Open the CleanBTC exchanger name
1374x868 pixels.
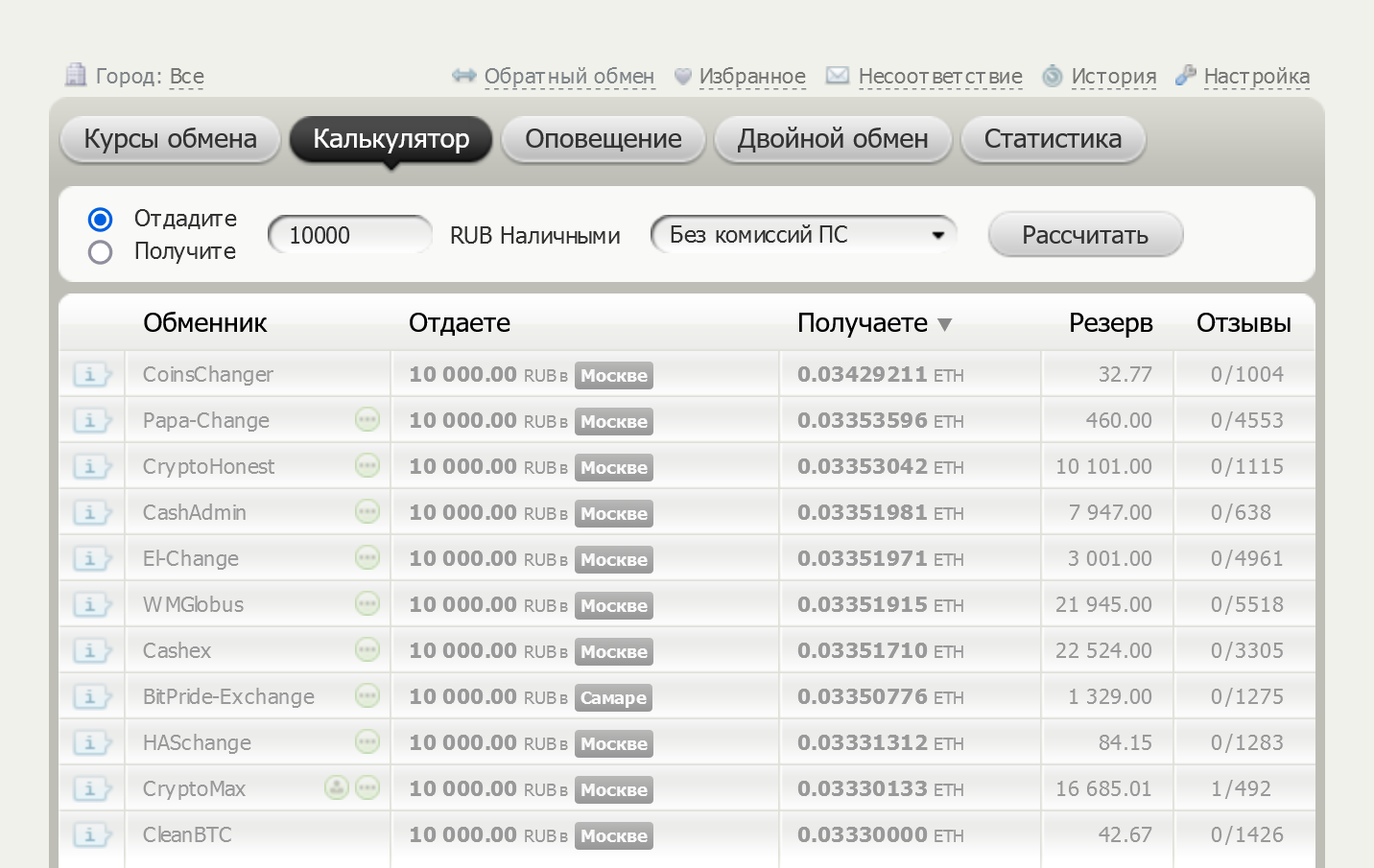coord(187,834)
